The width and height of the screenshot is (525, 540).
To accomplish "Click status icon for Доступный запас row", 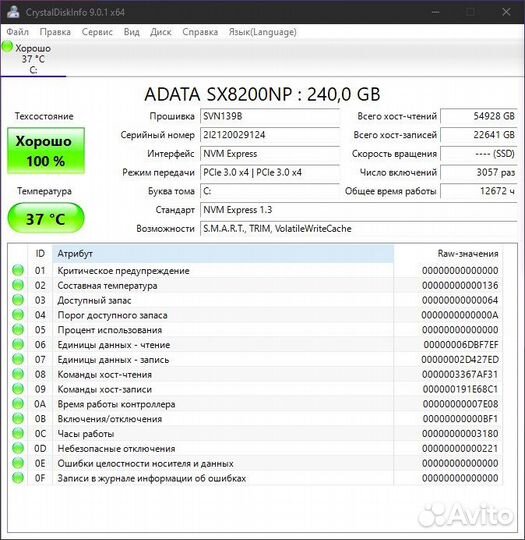I will [x=18, y=300].
